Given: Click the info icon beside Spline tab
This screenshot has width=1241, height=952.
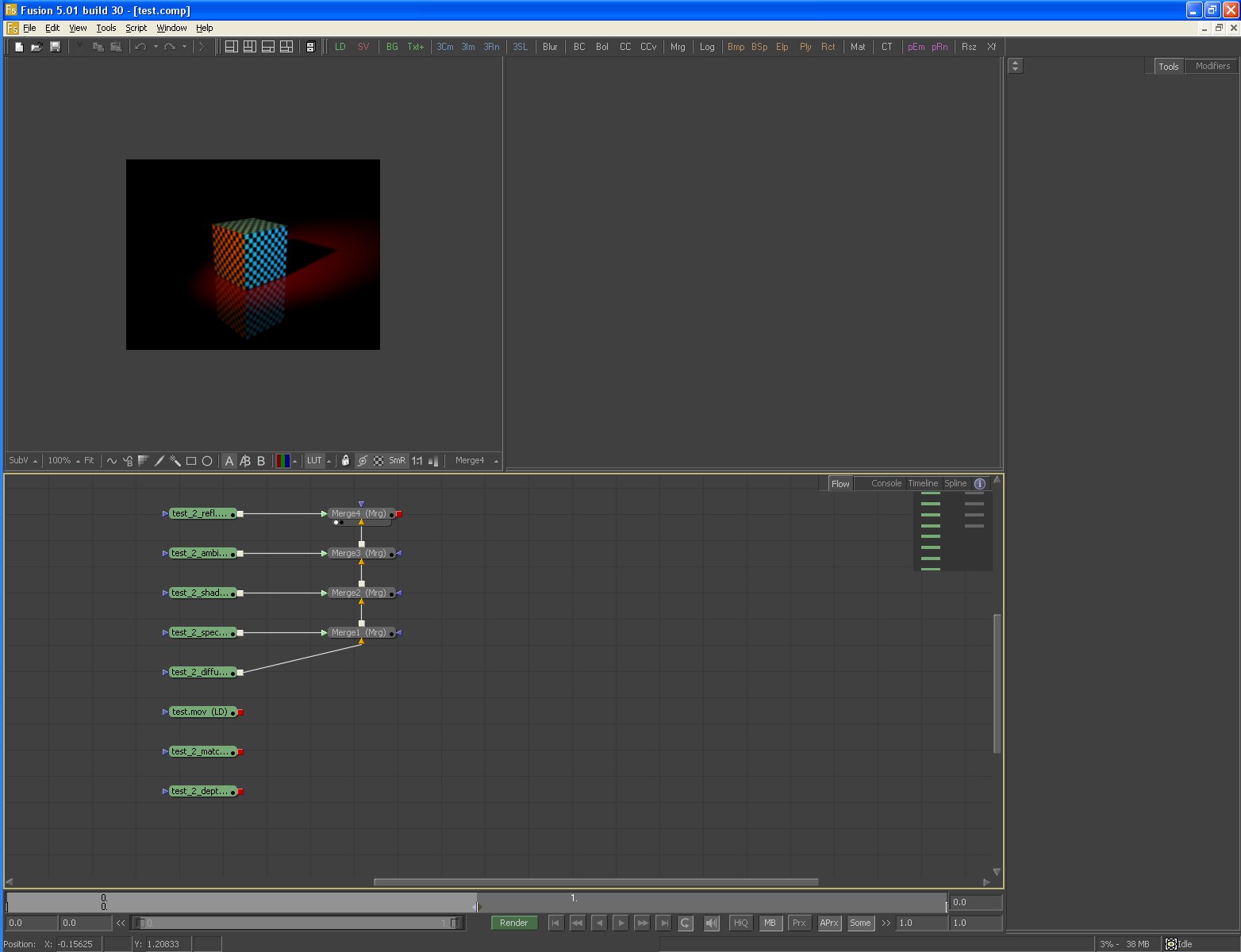Looking at the screenshot, I should pos(980,484).
